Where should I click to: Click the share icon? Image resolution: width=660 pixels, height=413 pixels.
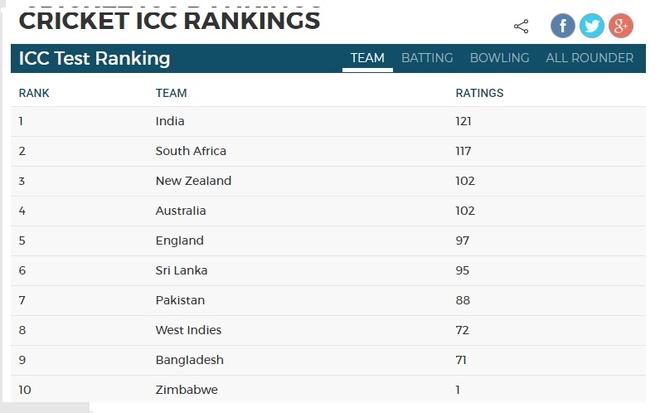click(x=521, y=27)
